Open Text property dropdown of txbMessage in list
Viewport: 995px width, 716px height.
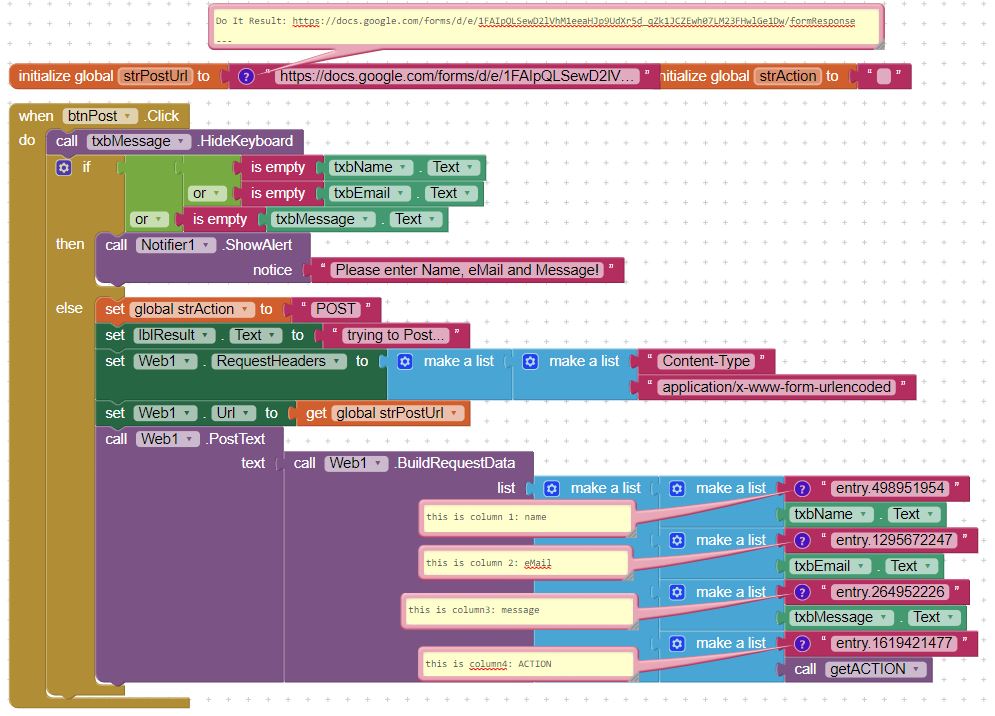point(934,617)
